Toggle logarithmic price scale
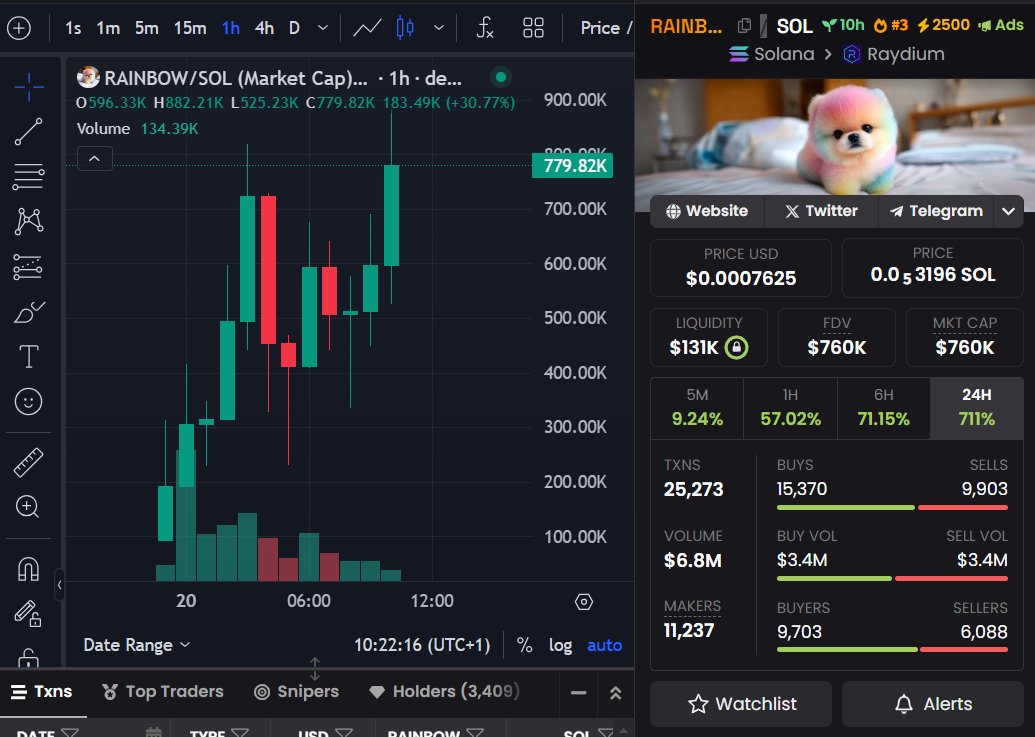Screen dimensions: 1035x737 tap(561, 645)
